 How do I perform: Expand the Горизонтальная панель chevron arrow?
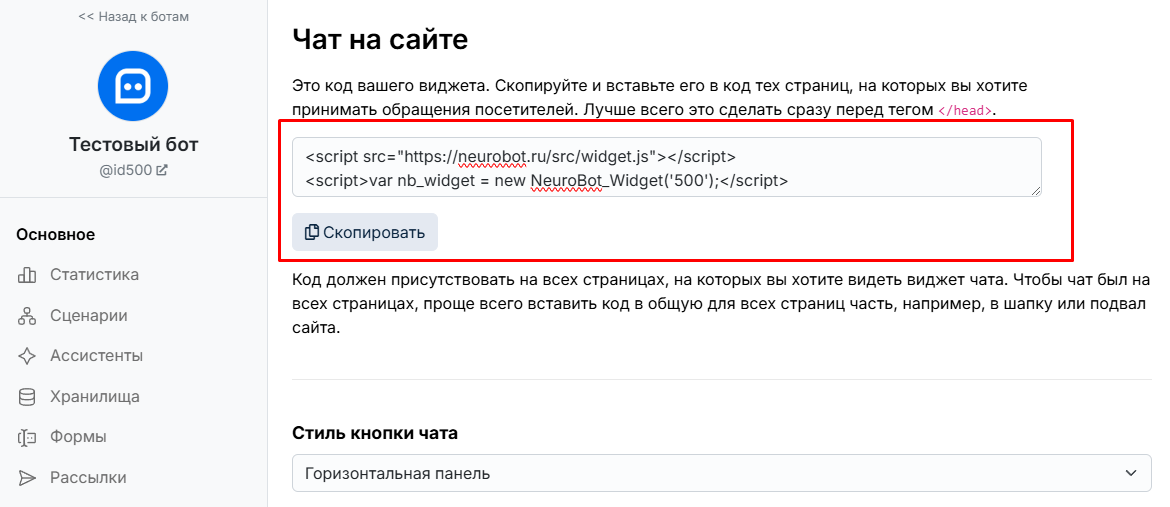tap(1132, 473)
